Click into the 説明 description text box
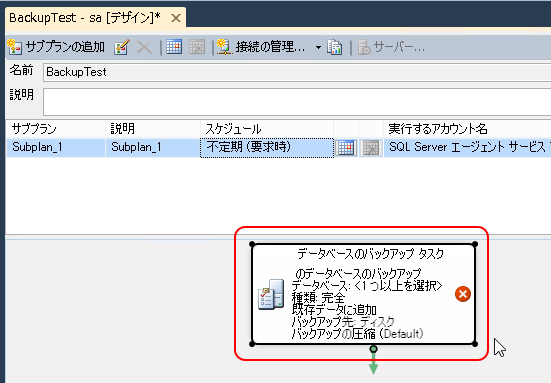 (x=297, y=102)
